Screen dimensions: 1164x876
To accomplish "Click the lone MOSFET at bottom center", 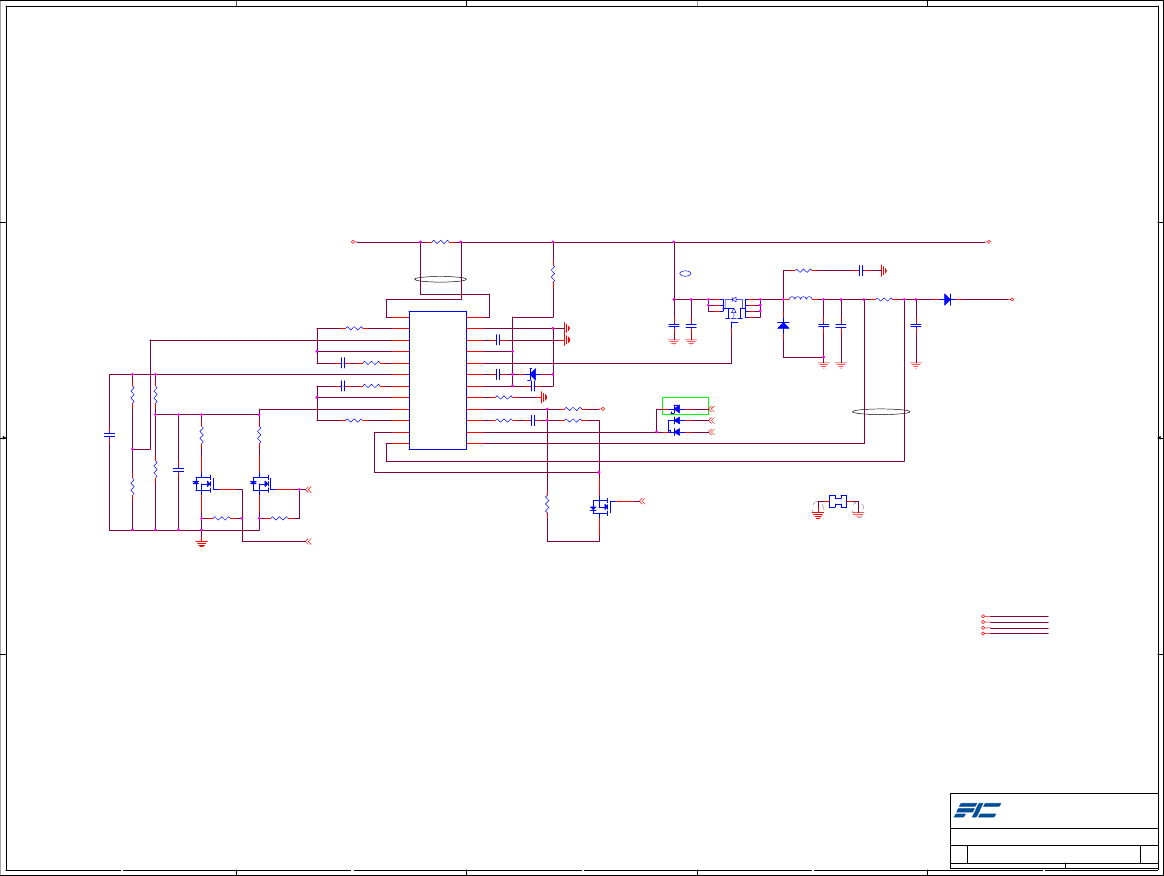I will (x=600, y=507).
